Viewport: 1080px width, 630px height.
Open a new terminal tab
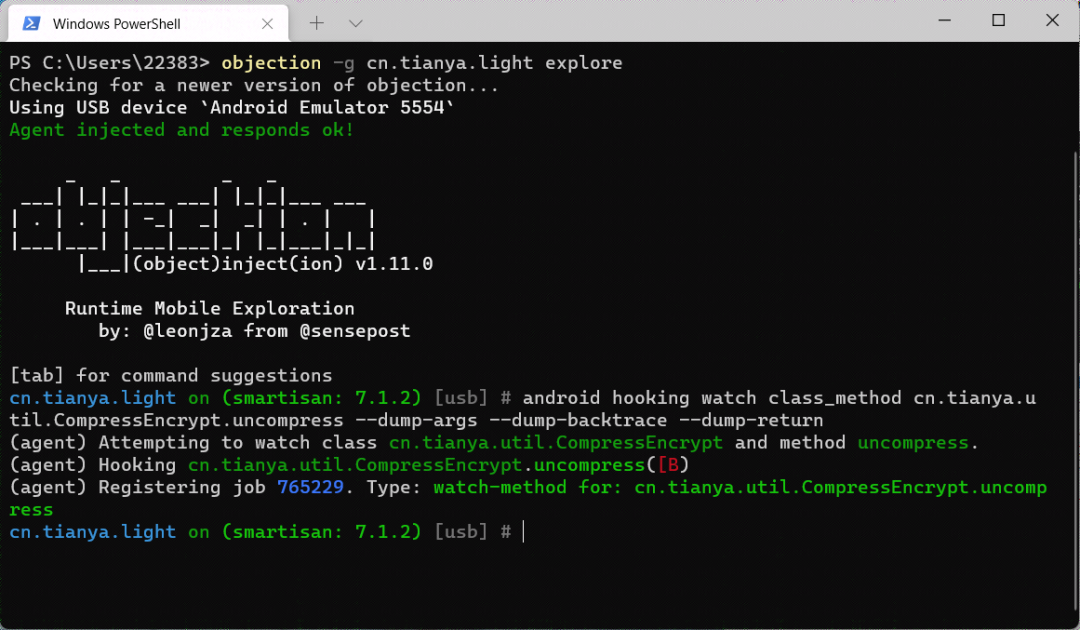316,23
